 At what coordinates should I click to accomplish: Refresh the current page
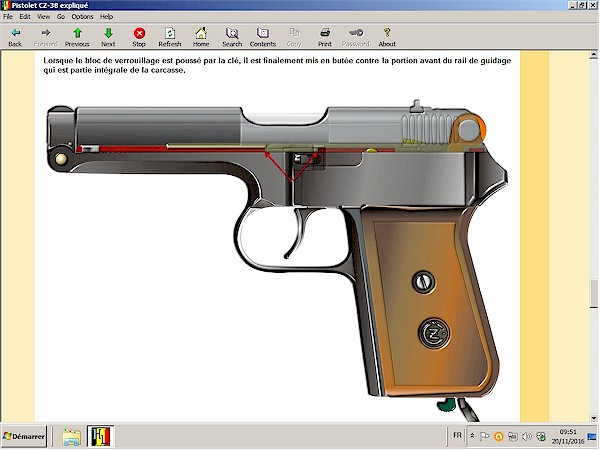point(170,38)
